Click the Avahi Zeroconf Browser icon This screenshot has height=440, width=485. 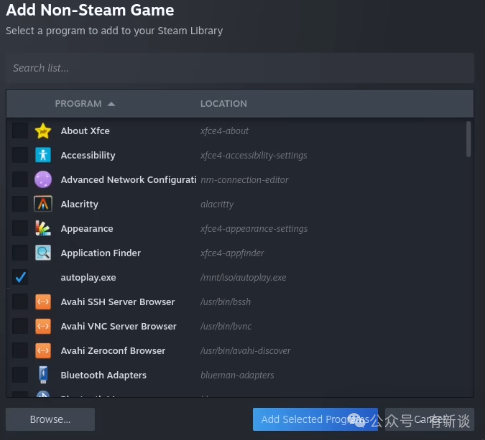(x=43, y=350)
